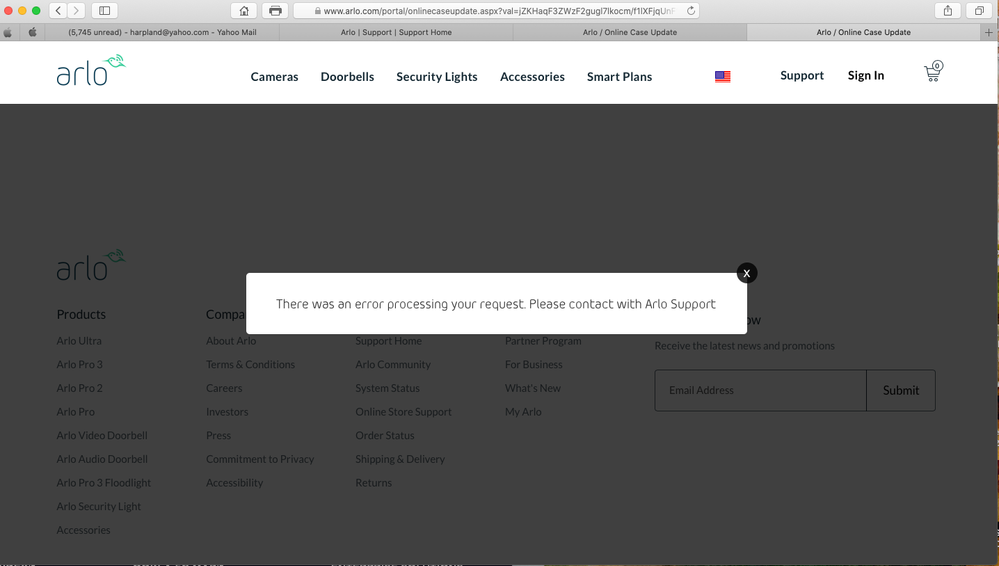Open For Business link
This screenshot has width=999, height=566.
point(533,364)
